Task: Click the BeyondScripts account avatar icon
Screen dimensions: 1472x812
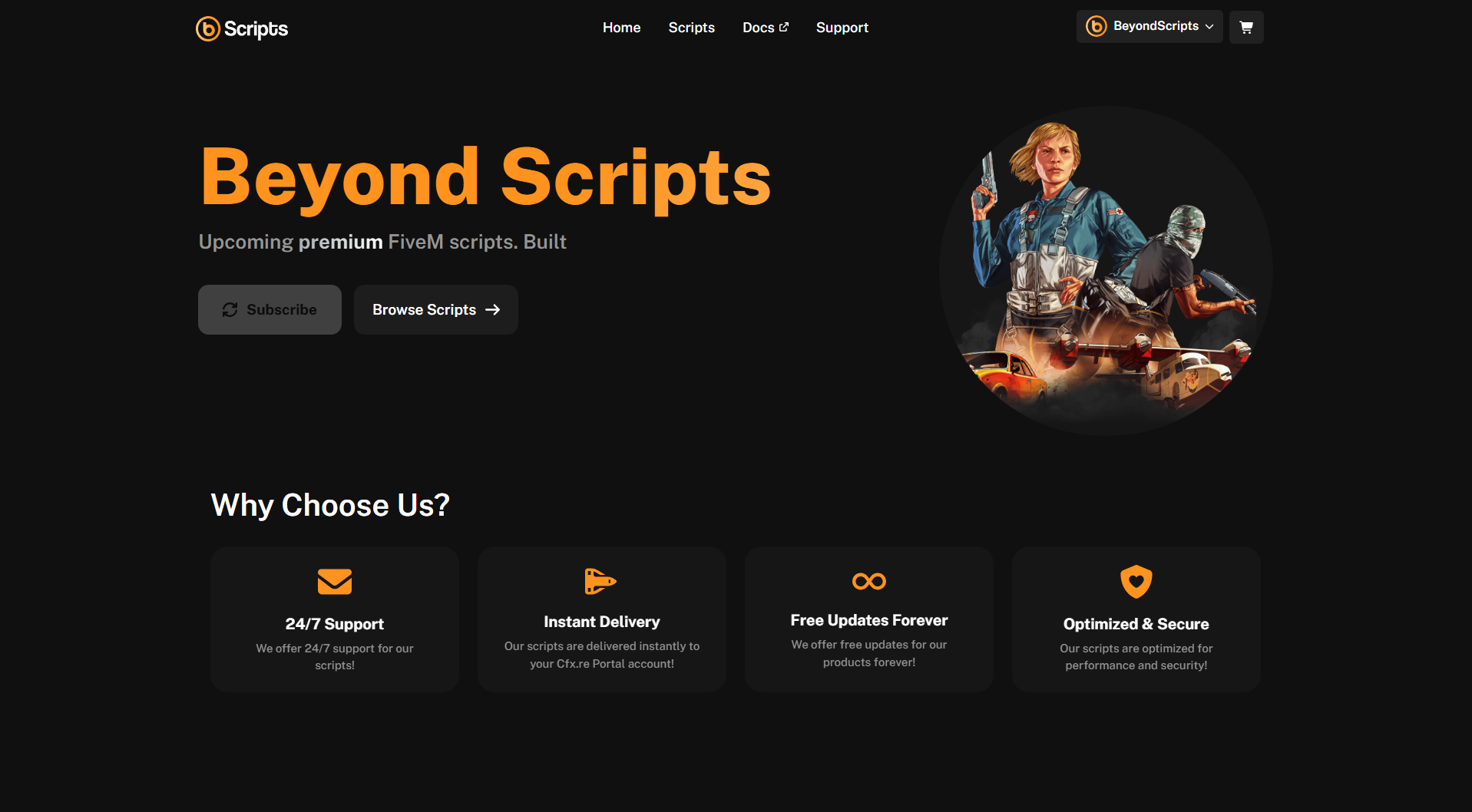Action: (1096, 26)
